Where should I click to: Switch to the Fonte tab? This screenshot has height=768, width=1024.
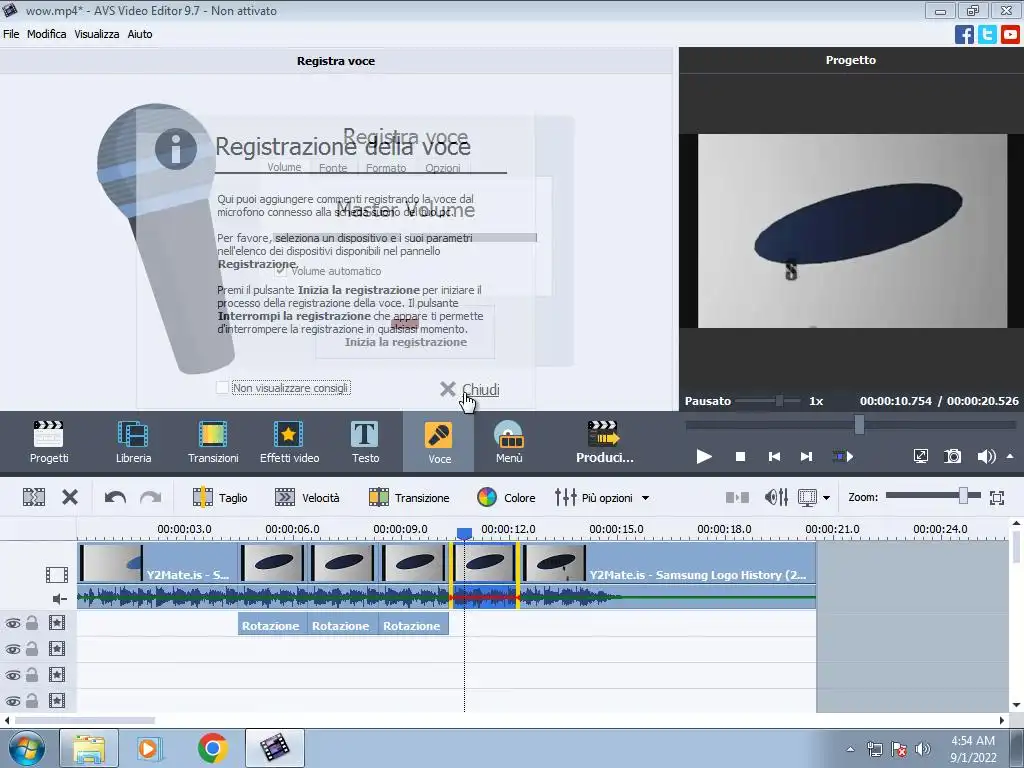pos(333,168)
